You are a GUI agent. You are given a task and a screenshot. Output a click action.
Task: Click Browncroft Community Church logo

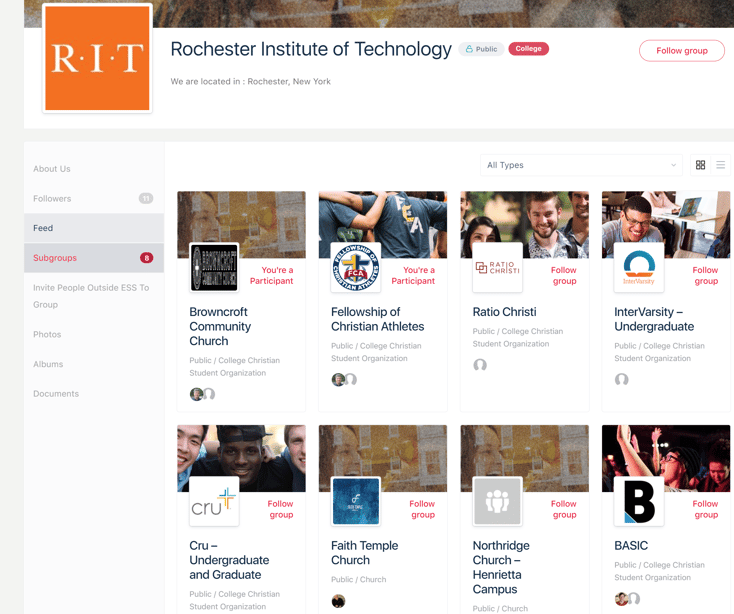(x=214, y=268)
